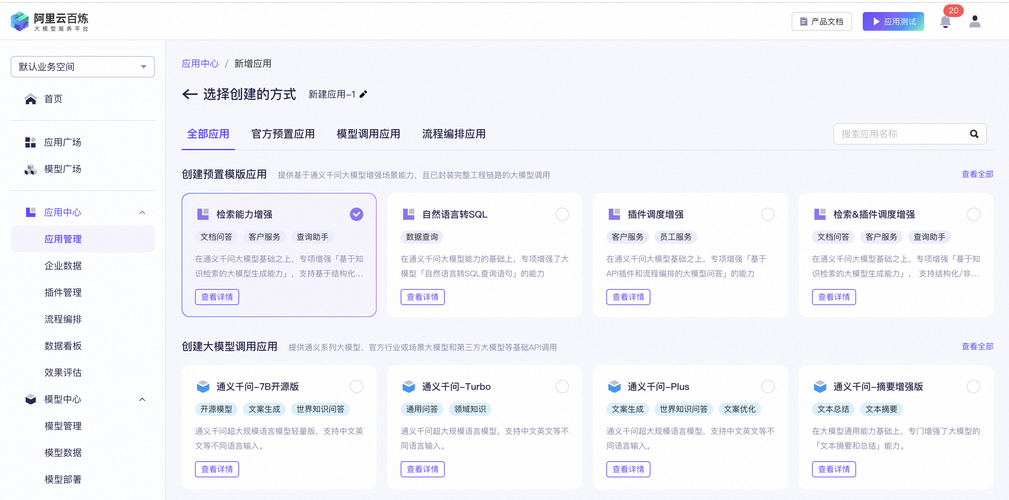Switch to the 全部应用 tab

click(x=208, y=134)
